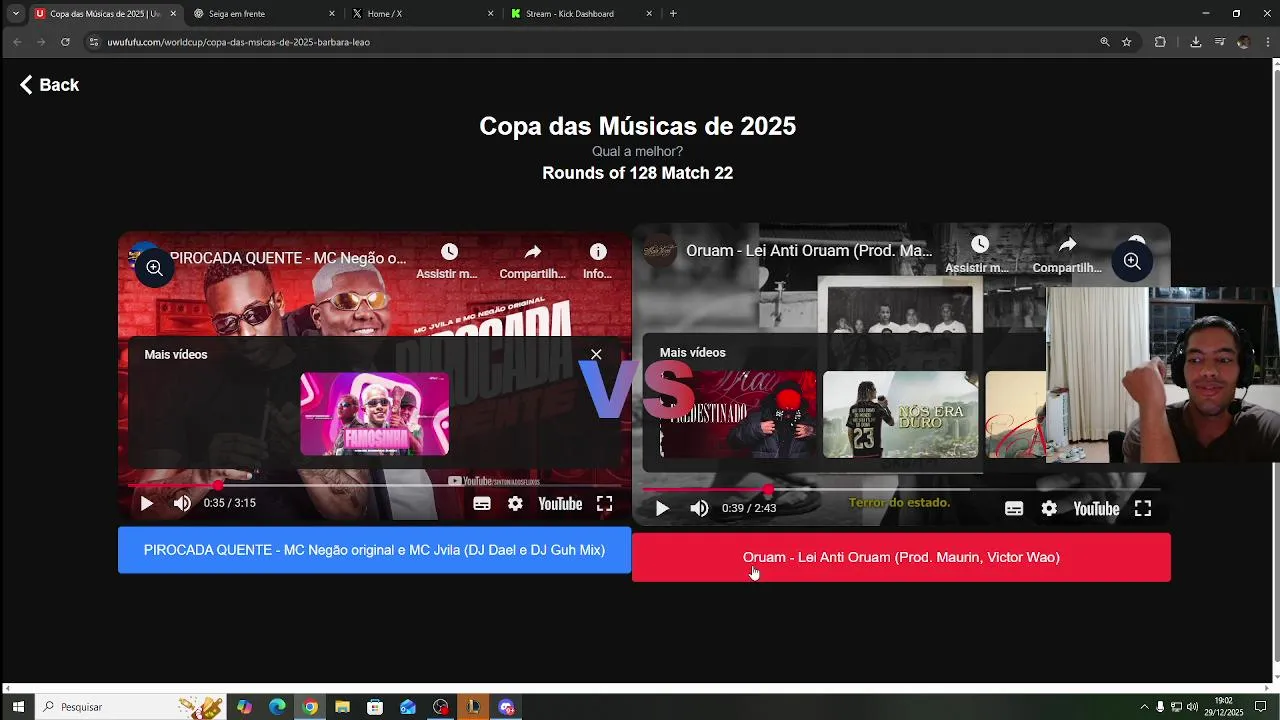
Task: Zoom left video with magnifier icon
Action: [154, 268]
